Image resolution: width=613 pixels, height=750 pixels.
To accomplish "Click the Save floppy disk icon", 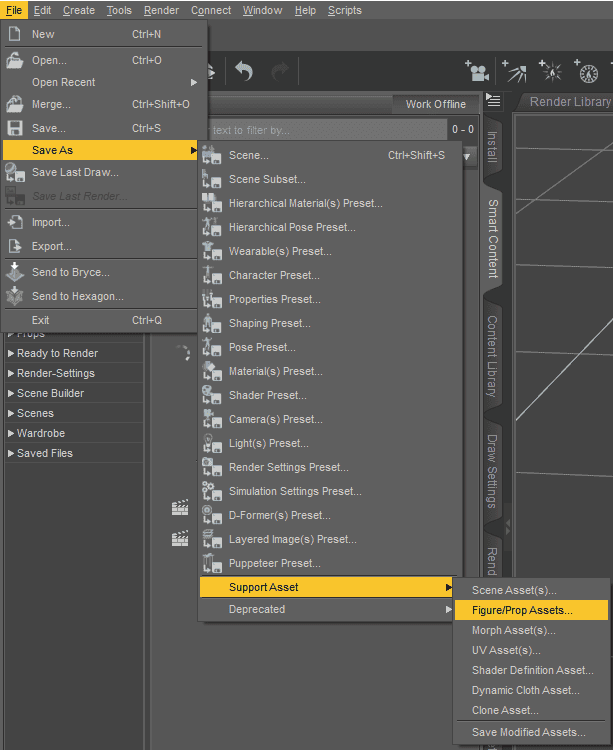I will [14, 128].
